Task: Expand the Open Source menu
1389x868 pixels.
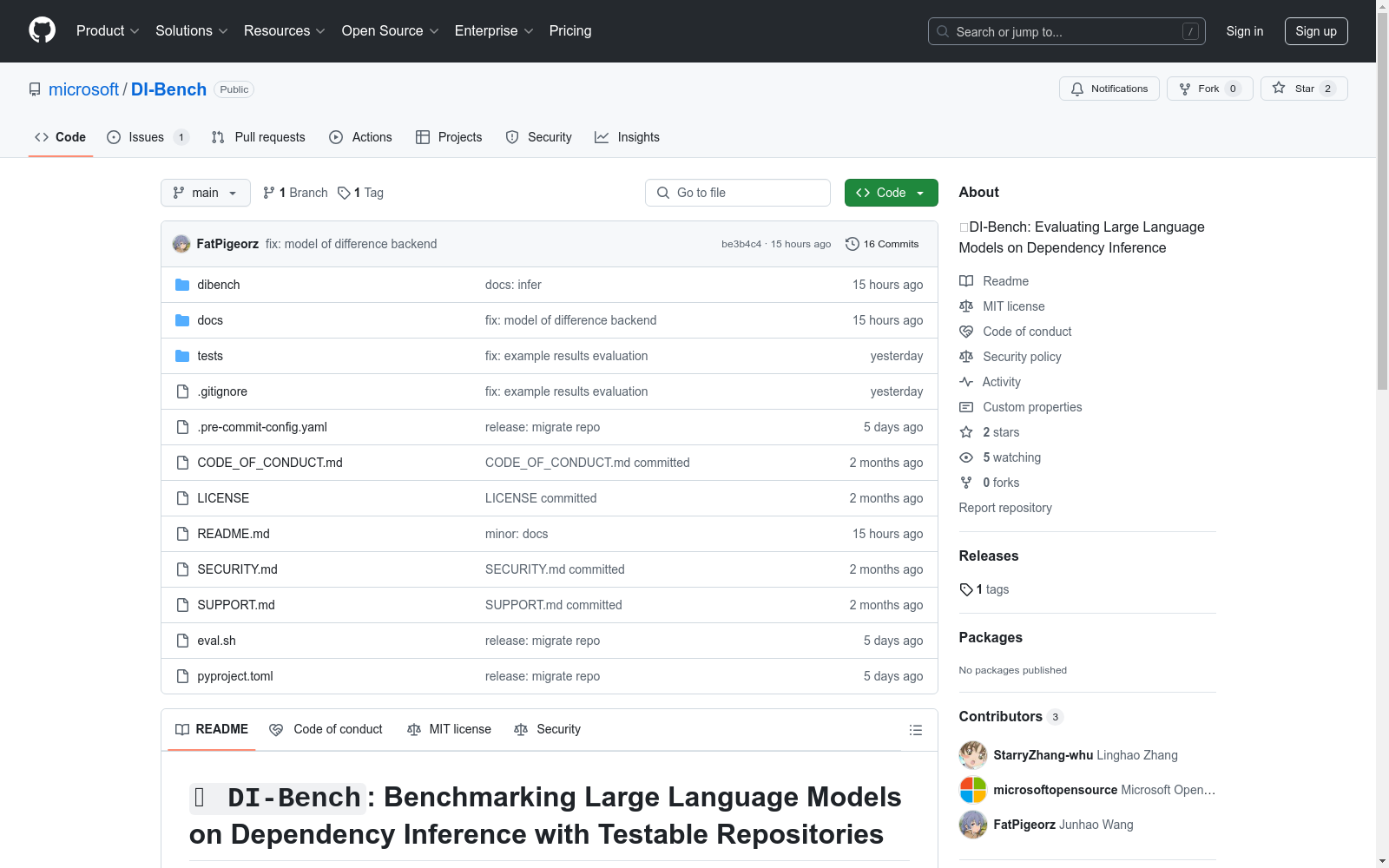Action: pyautogui.click(x=391, y=31)
